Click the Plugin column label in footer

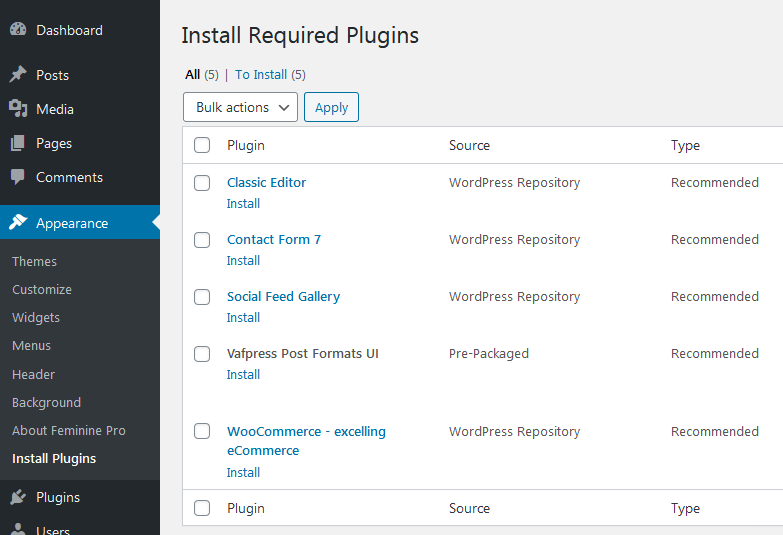pos(246,508)
